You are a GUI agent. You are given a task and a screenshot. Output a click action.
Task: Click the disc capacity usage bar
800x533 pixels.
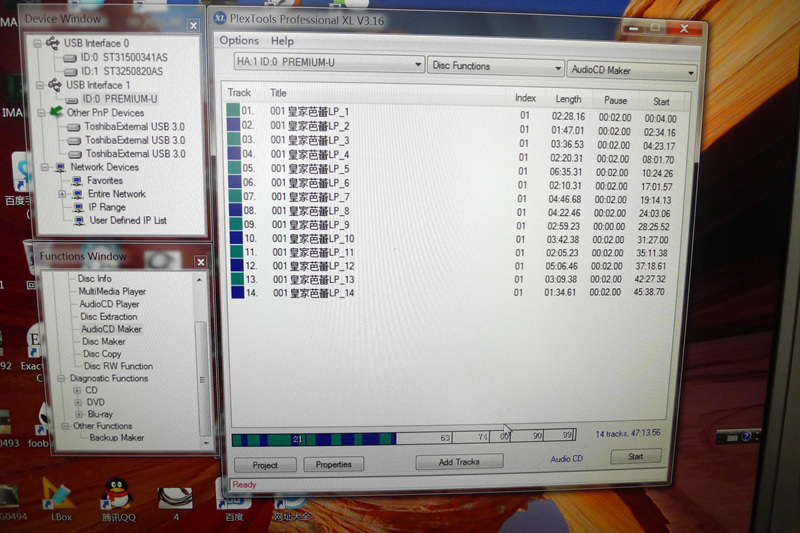[x=404, y=438]
